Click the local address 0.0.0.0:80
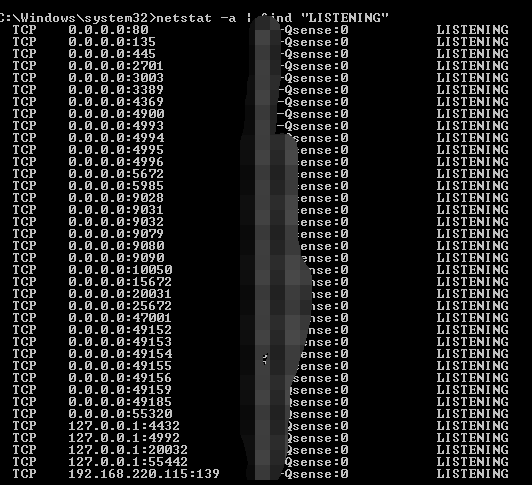 click(x=109, y=30)
